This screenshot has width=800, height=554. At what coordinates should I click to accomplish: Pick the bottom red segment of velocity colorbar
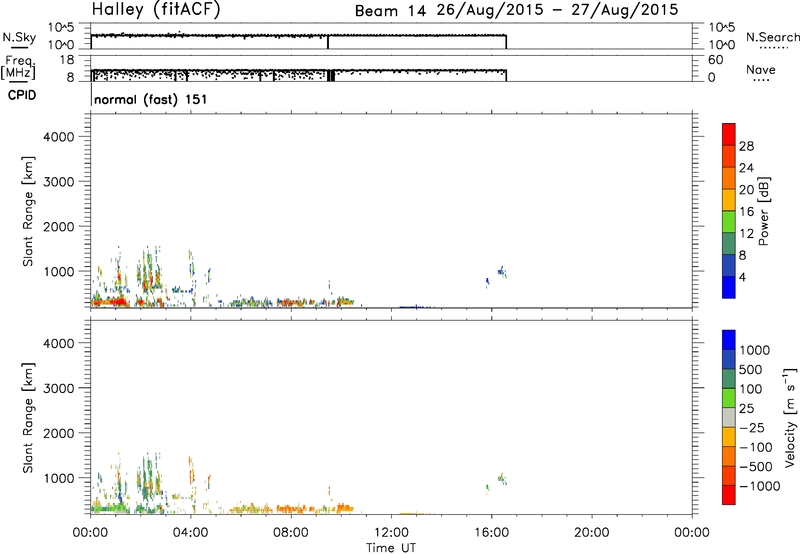point(729,495)
